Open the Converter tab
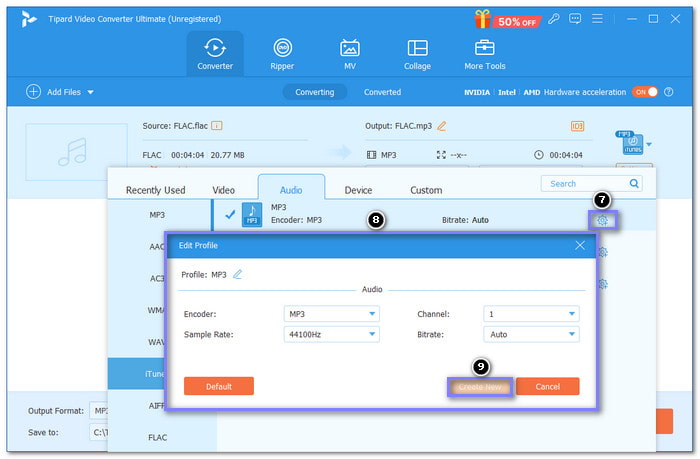The image size is (700, 459). (x=215, y=54)
